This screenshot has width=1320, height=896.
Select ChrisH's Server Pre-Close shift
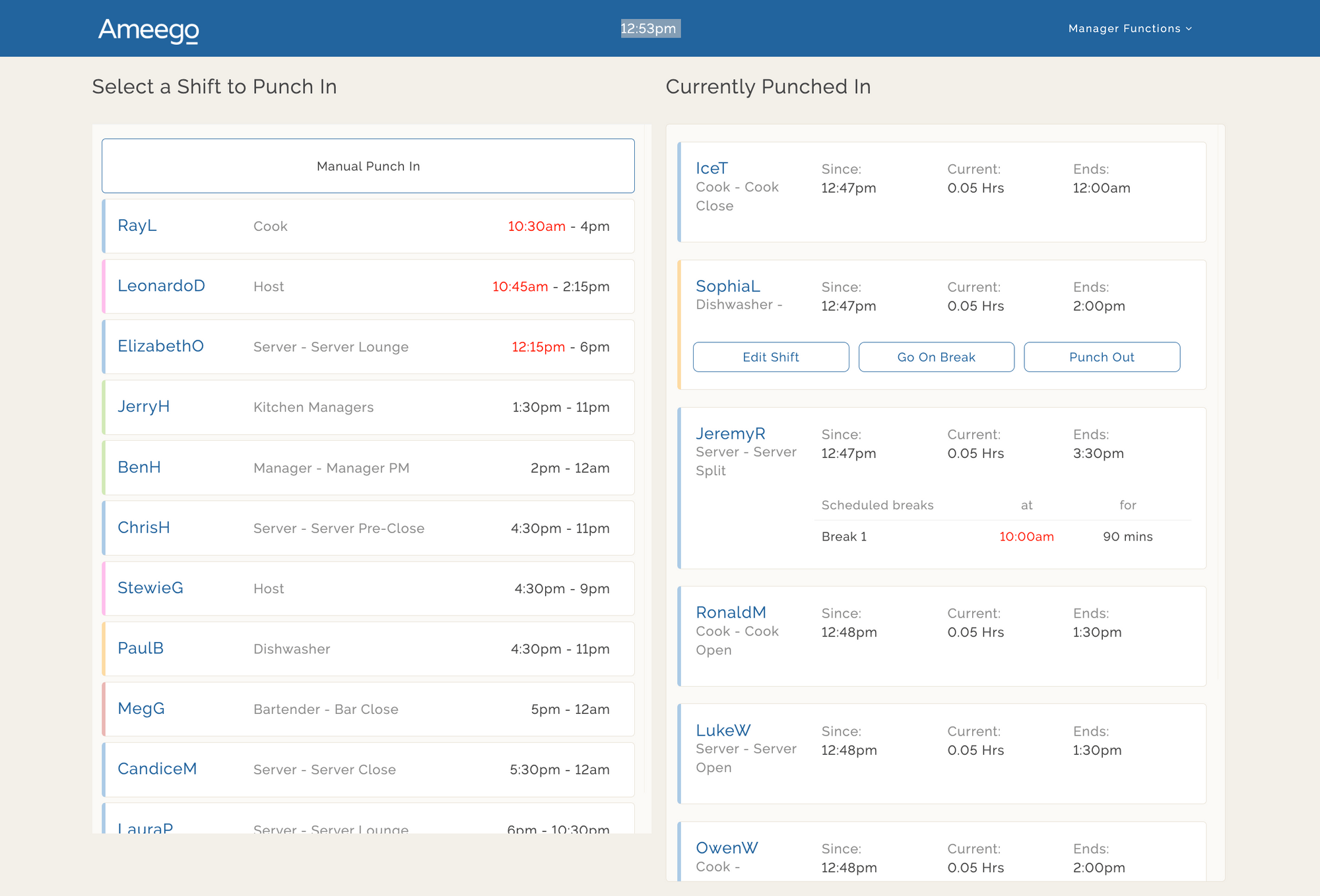pos(368,528)
